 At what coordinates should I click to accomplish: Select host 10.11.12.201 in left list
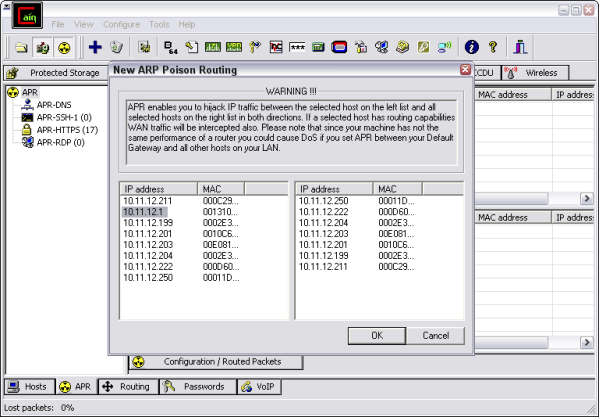pos(148,234)
